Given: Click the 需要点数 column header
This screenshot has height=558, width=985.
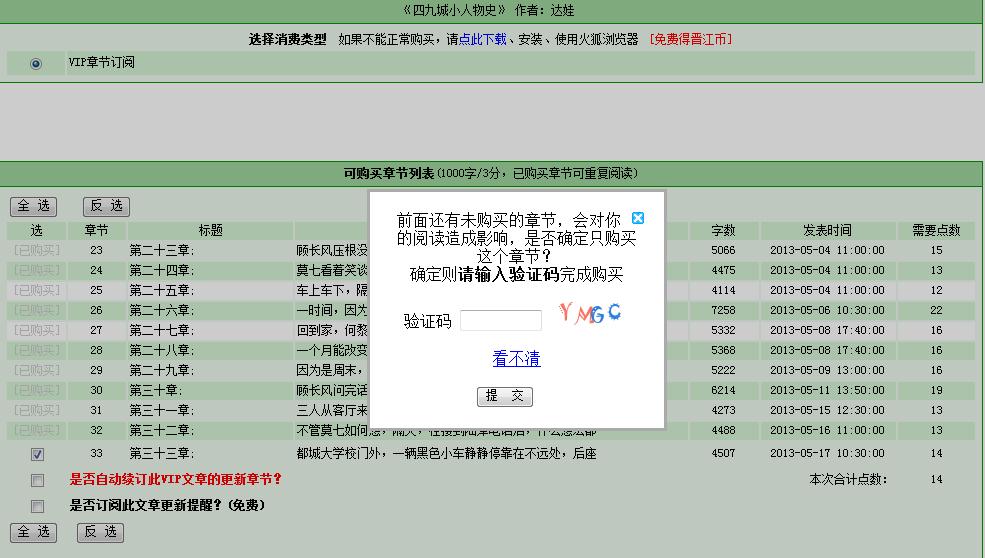Looking at the screenshot, I should (936, 231).
